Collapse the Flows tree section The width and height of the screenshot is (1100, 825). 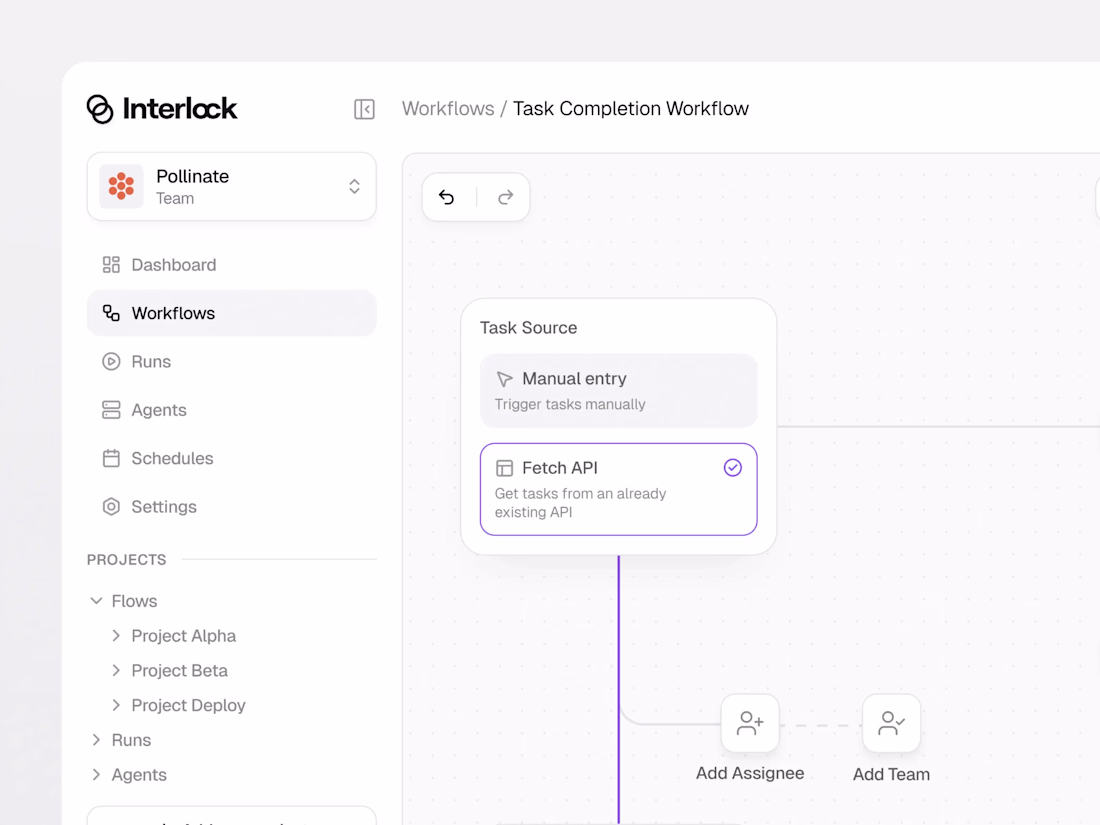[x=96, y=601]
